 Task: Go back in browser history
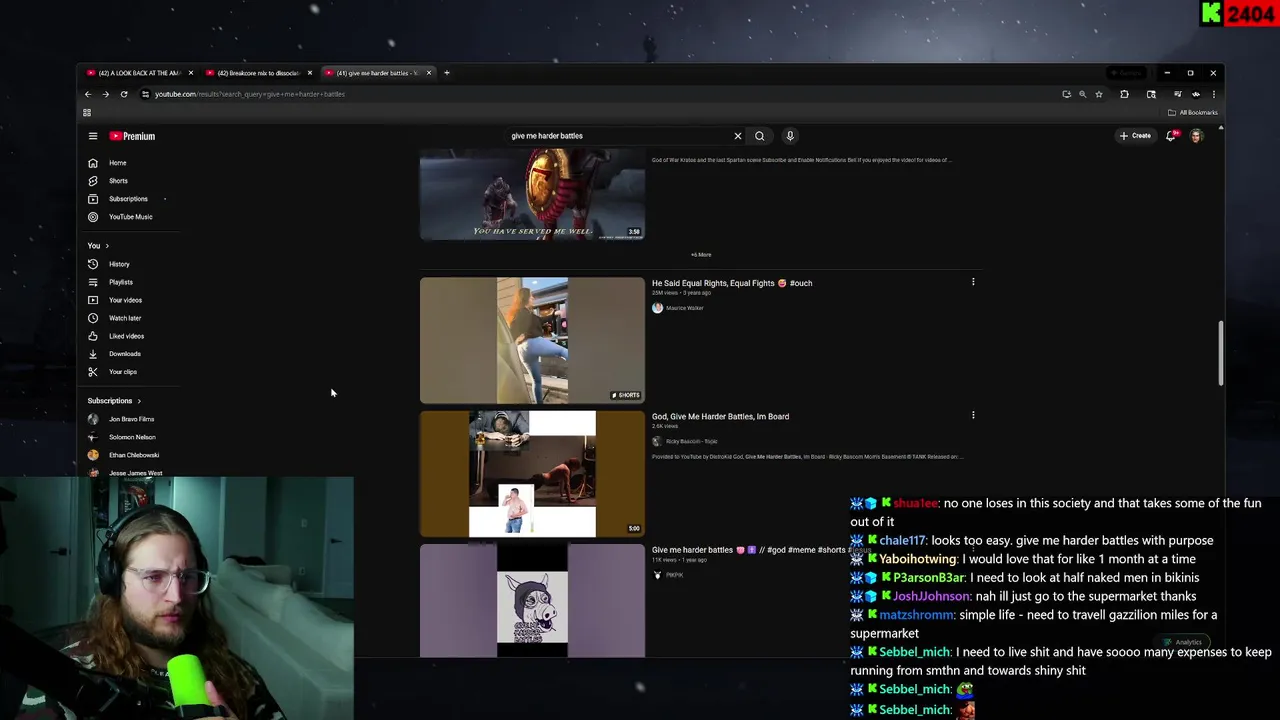88,94
